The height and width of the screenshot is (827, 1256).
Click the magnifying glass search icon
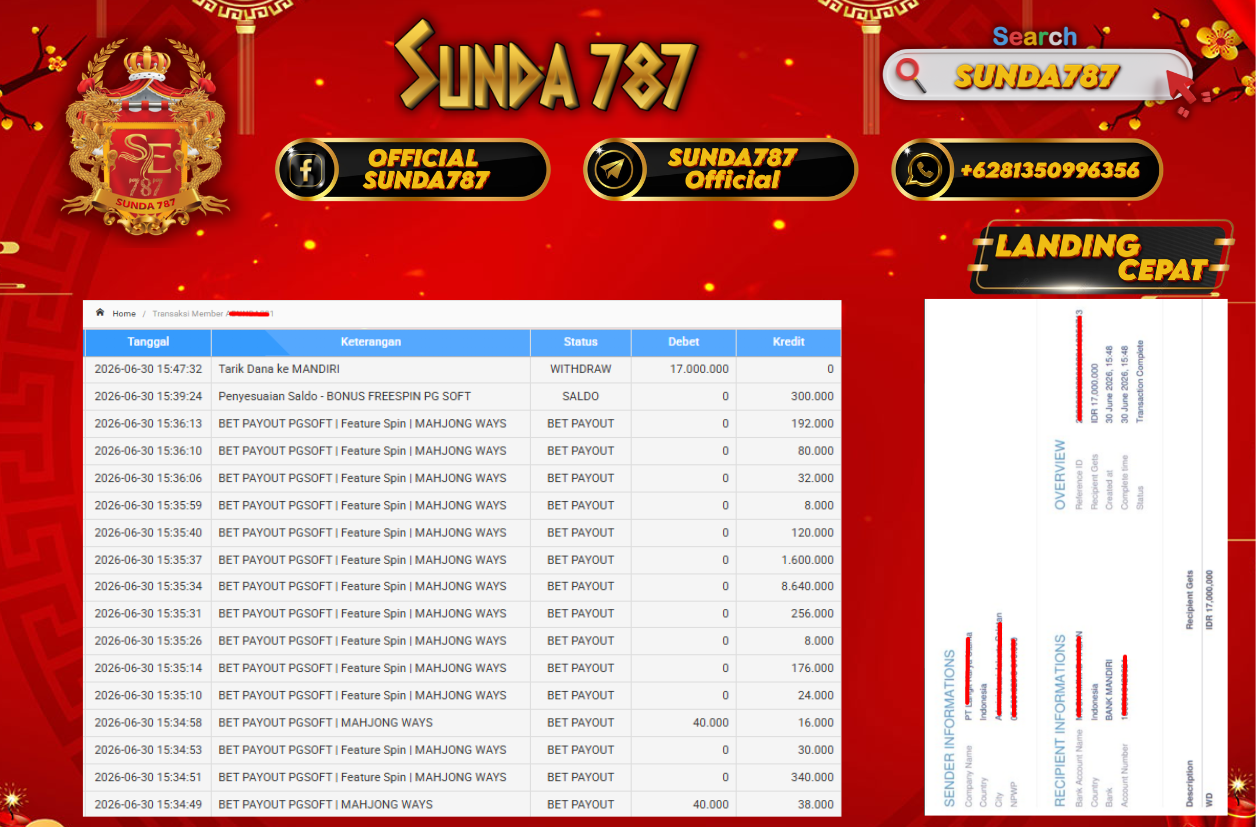(x=911, y=73)
